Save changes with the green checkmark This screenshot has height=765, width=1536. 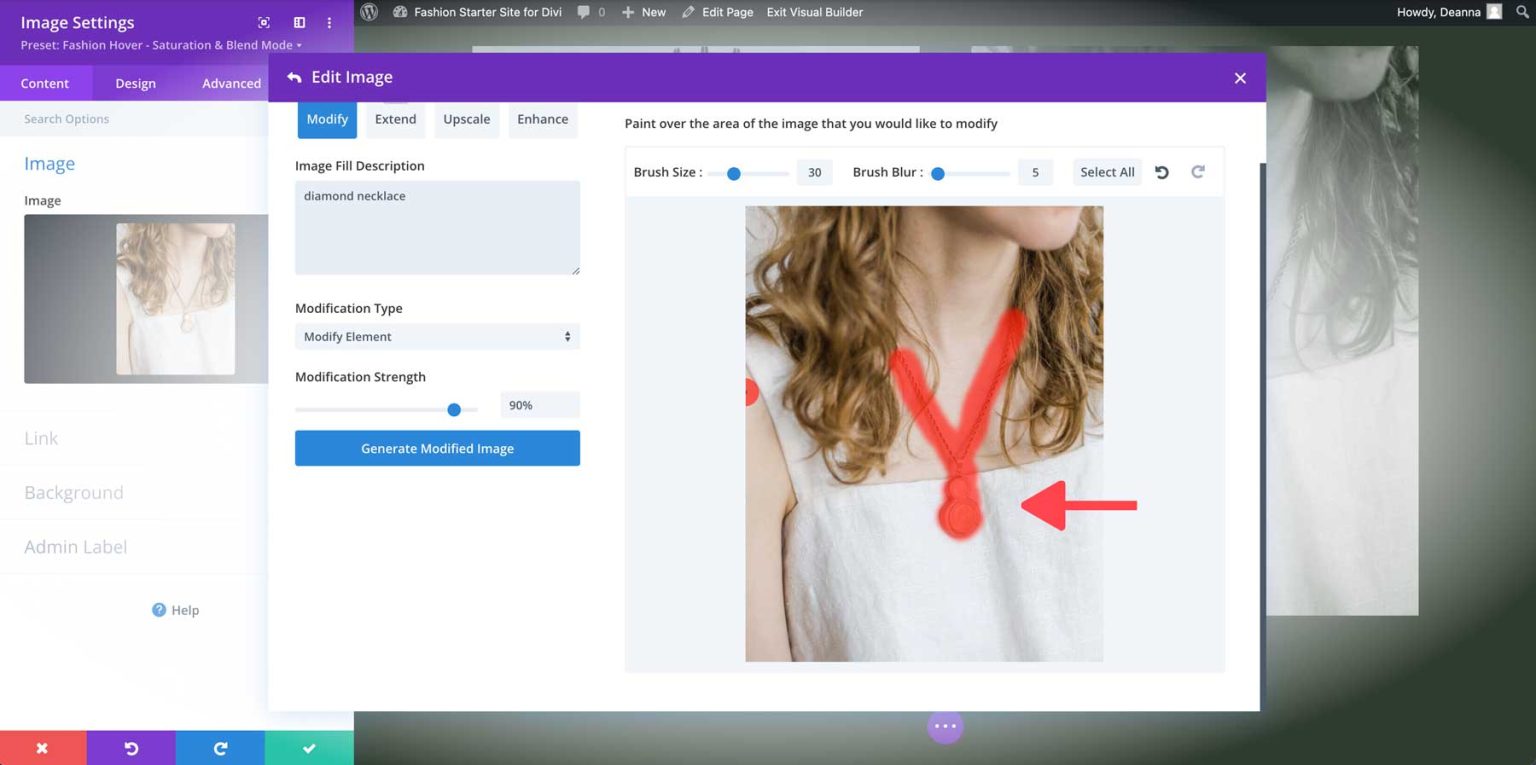pyautogui.click(x=308, y=747)
